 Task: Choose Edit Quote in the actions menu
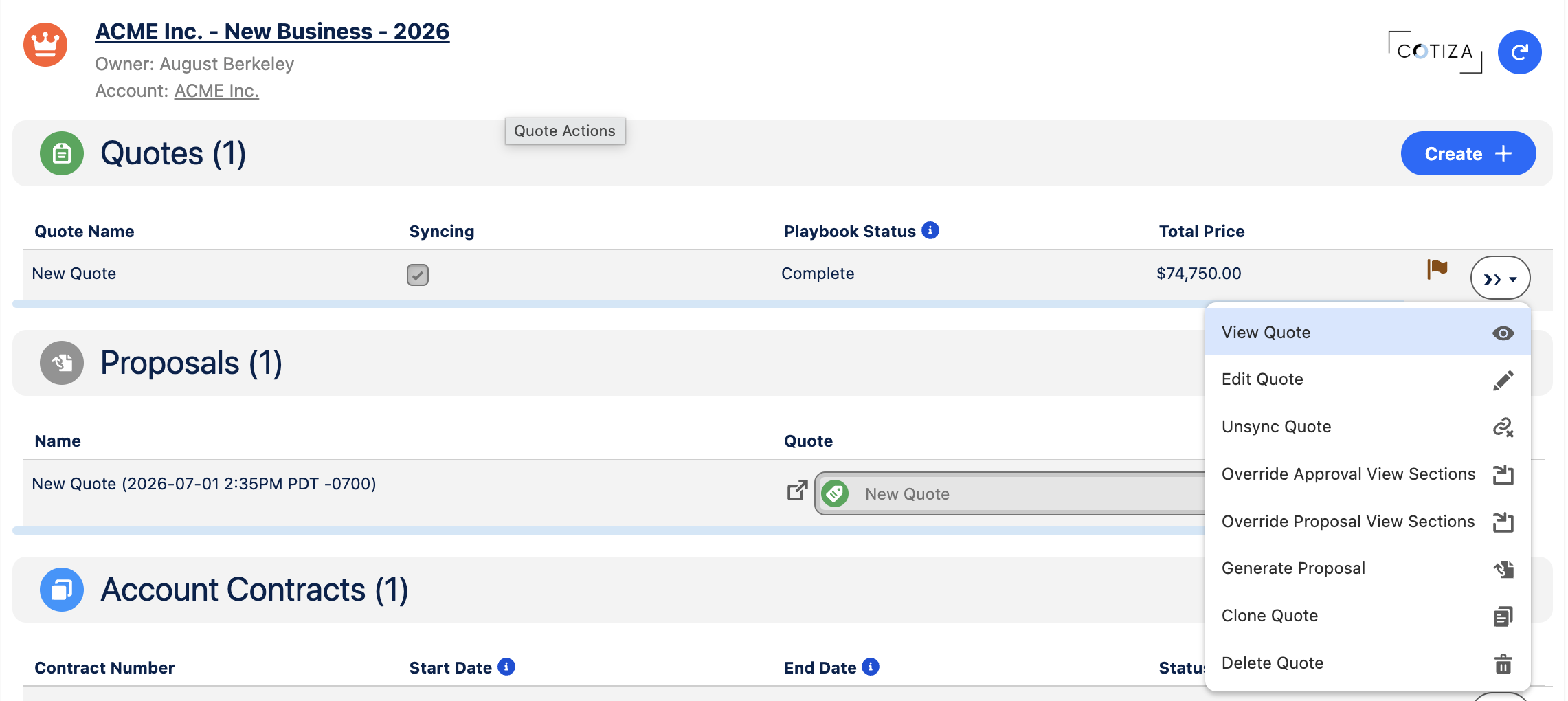pyautogui.click(x=1367, y=379)
